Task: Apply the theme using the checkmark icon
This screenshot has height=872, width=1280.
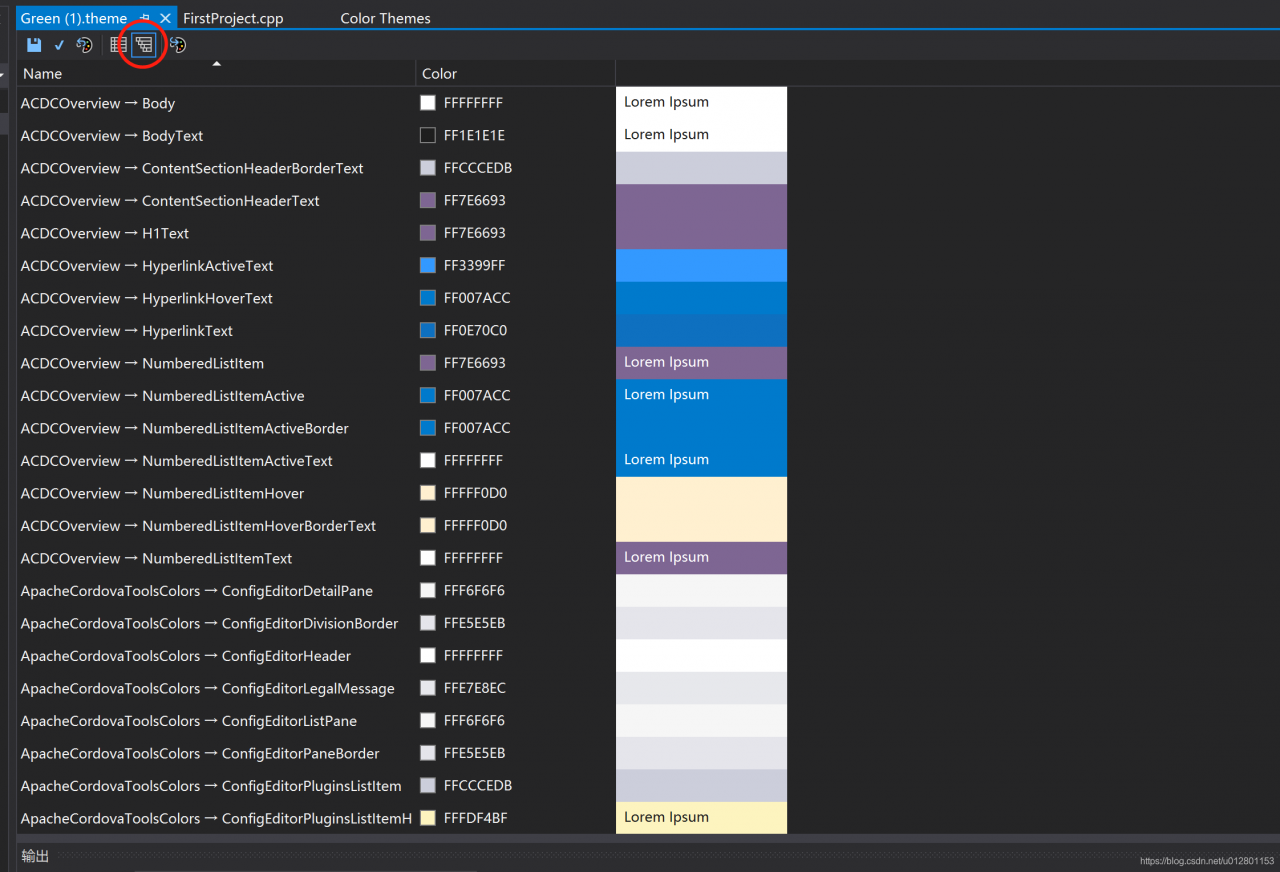Action: [x=59, y=45]
